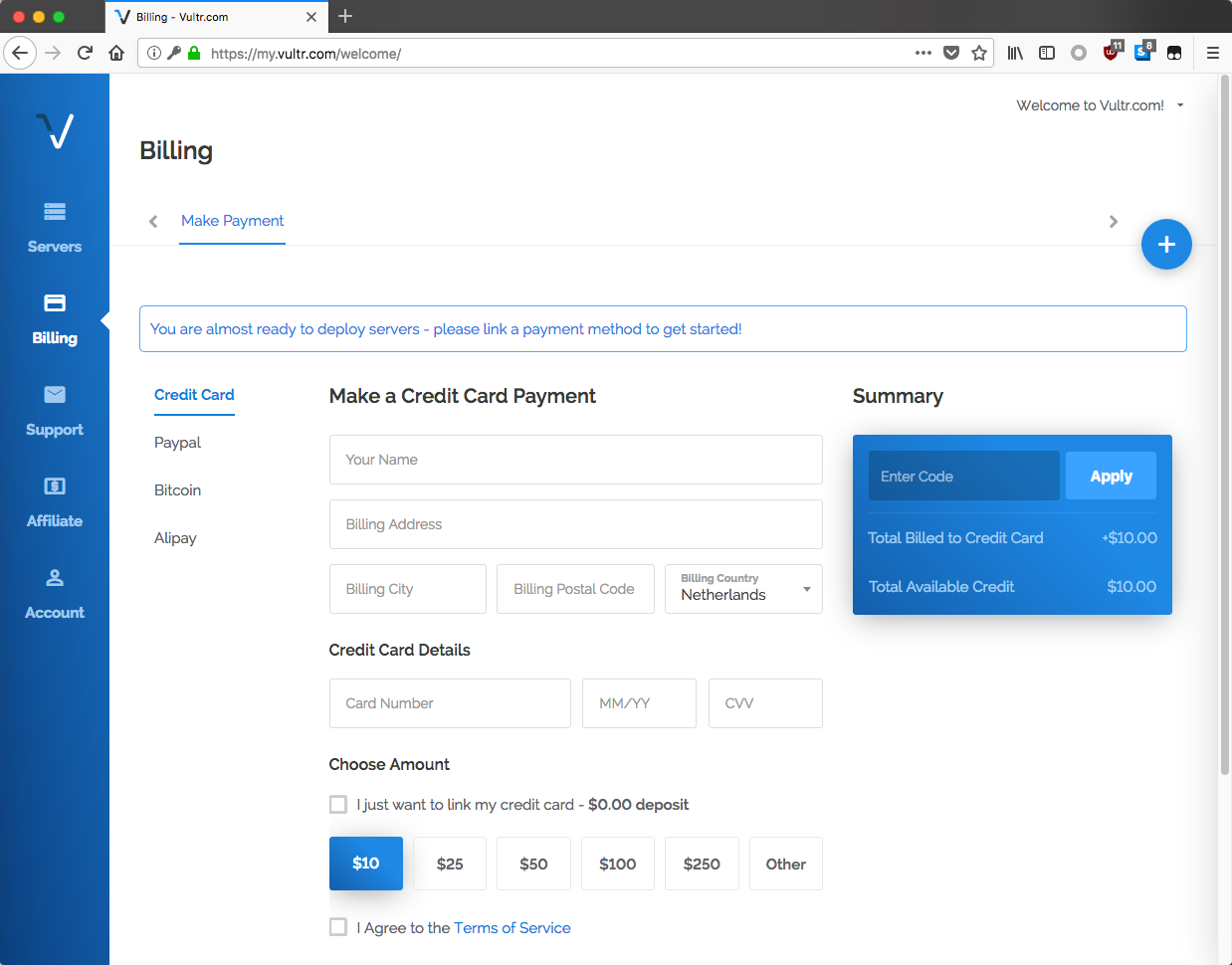Image resolution: width=1232 pixels, height=965 pixels.
Task: Open the Terms of Service link
Action: (513, 927)
